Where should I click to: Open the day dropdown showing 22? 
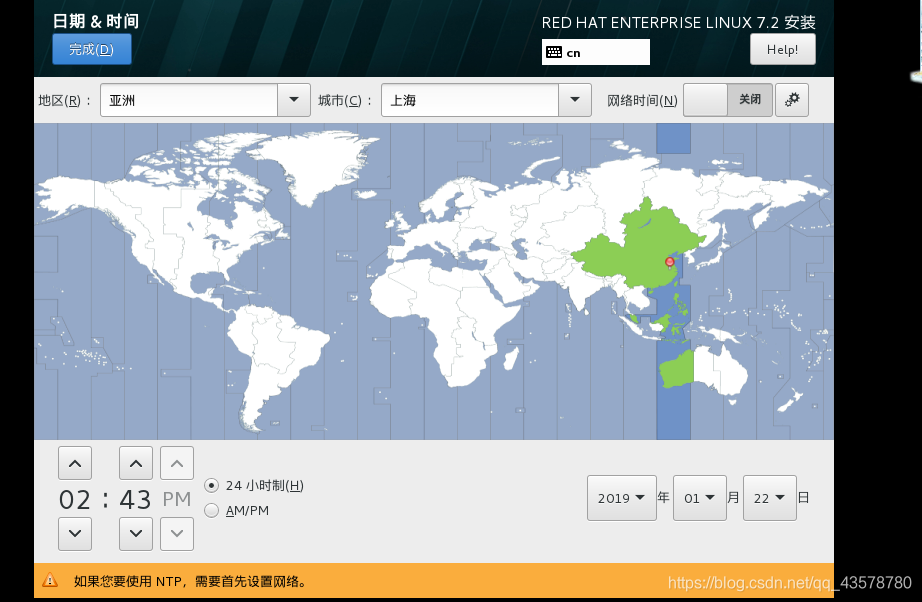770,498
